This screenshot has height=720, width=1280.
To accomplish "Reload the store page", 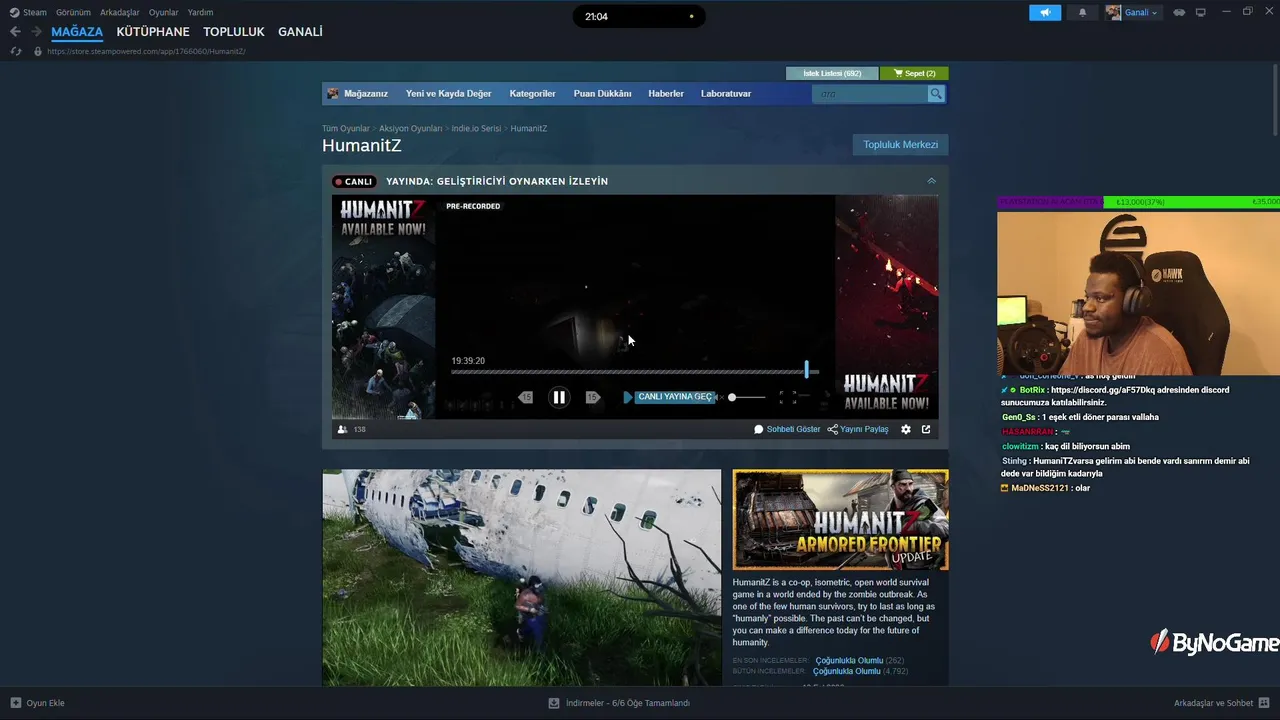I will [x=16, y=51].
